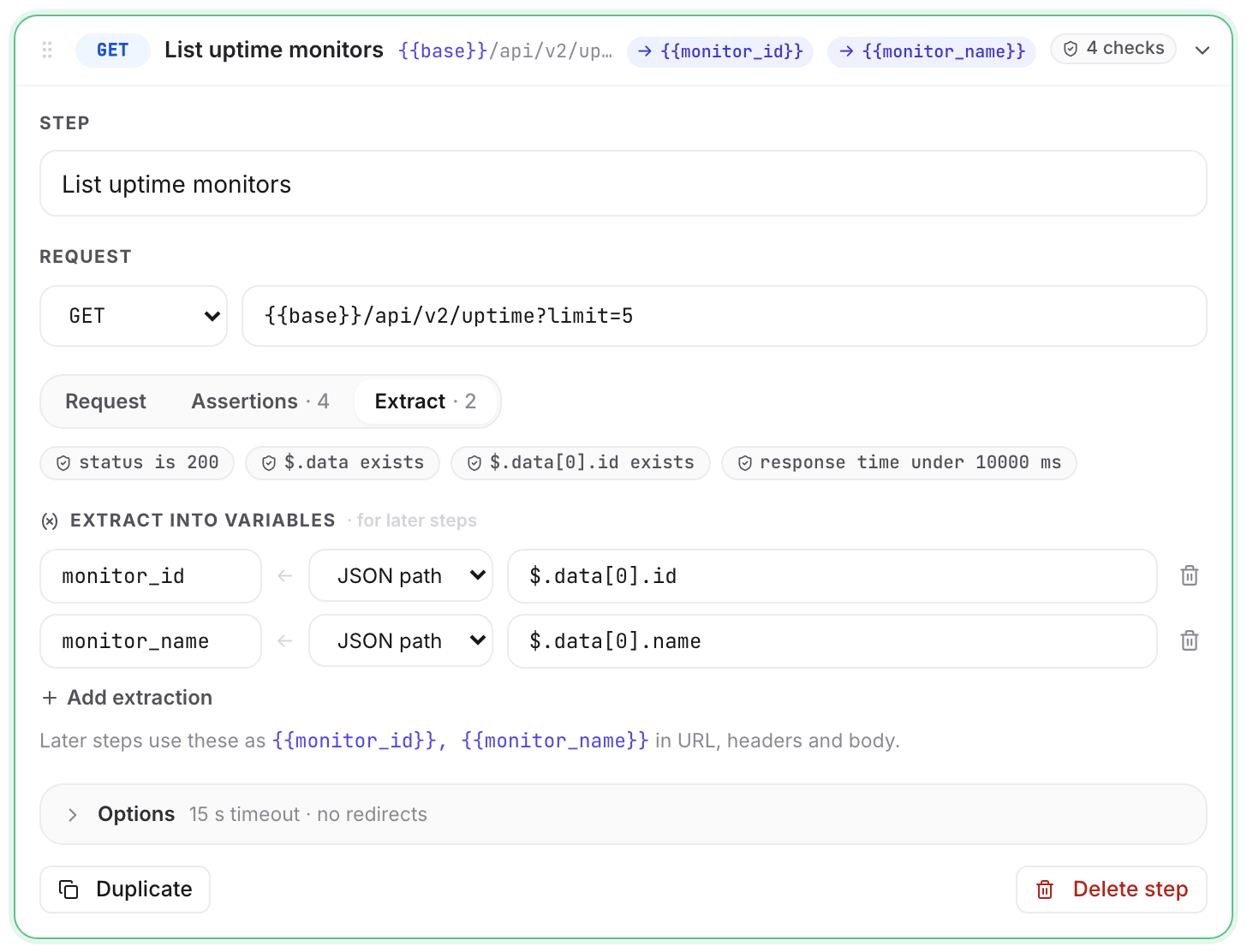Click the $.data[0].id exists assertion chip

581,463
